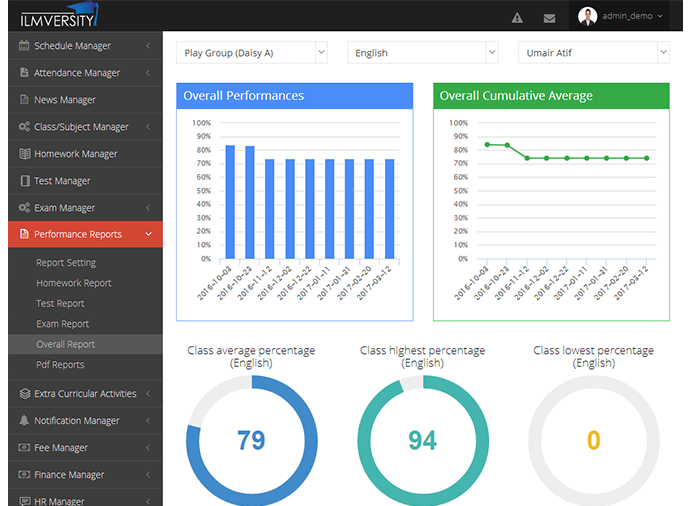Click the Fee Manager money icon
Image resolution: width=690 pixels, height=506 pixels.
click(x=24, y=447)
